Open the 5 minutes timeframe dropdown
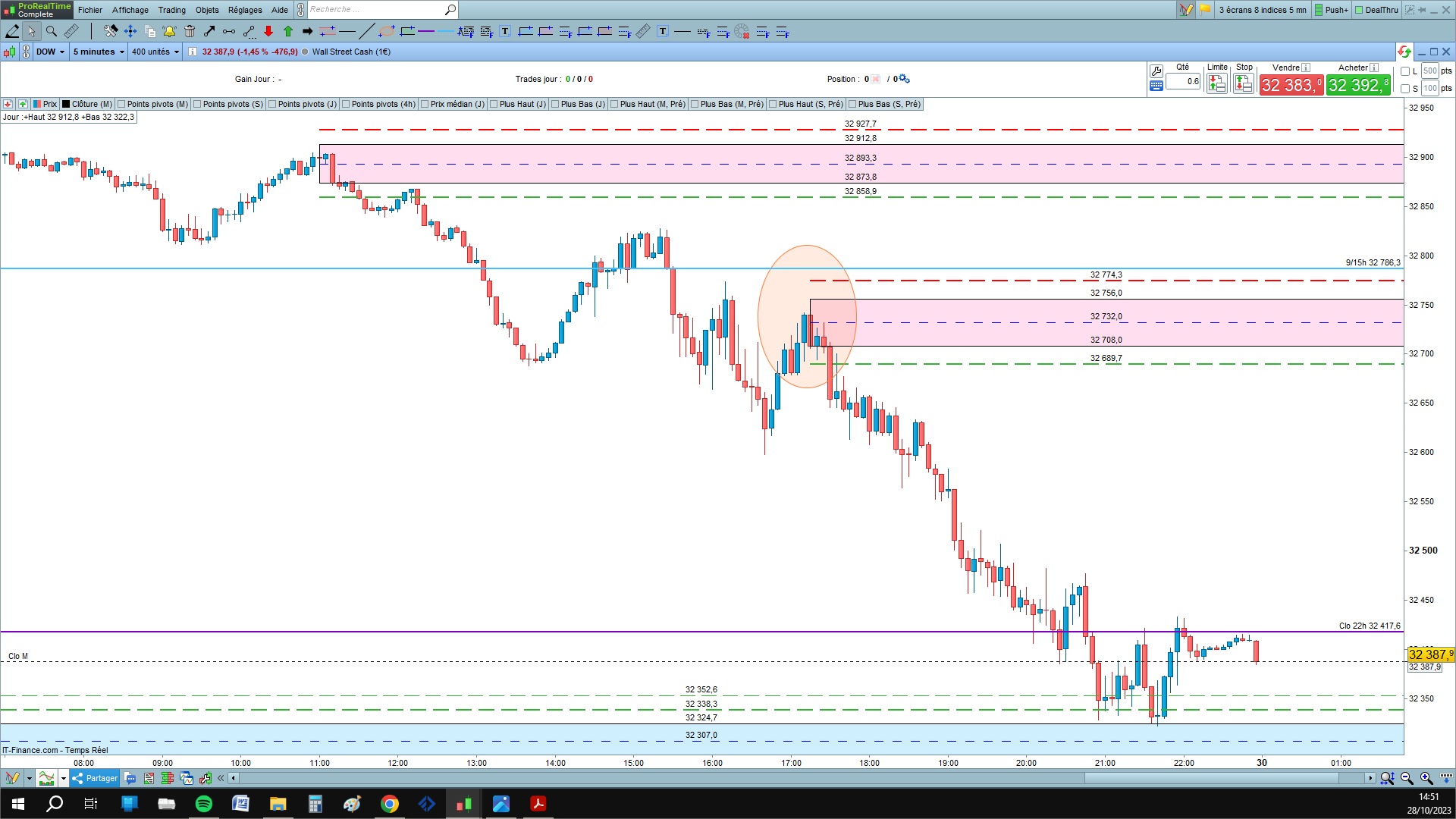 point(99,52)
